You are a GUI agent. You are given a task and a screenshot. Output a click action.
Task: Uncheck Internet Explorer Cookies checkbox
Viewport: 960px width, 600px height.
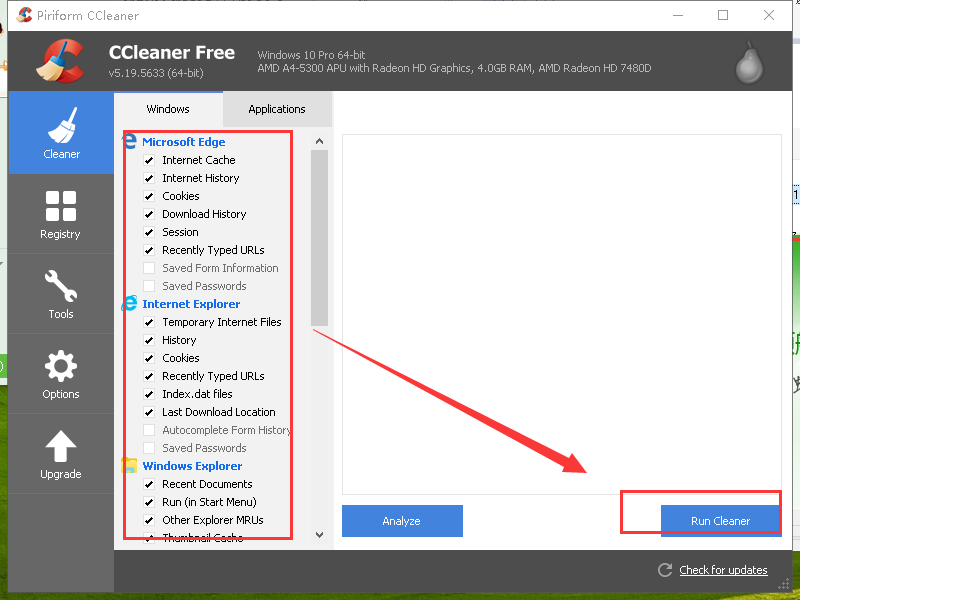(x=149, y=358)
